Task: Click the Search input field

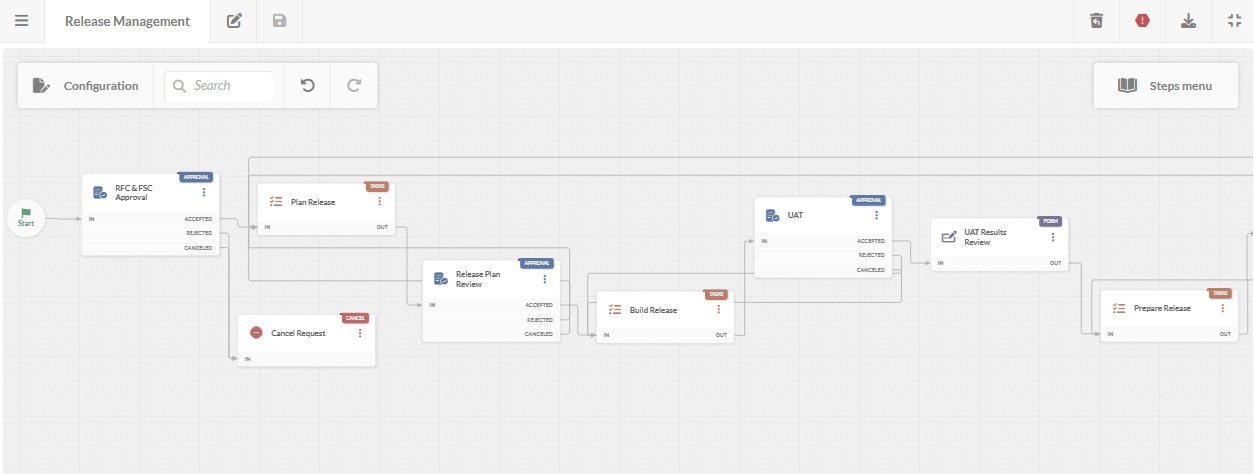Action: click(220, 86)
